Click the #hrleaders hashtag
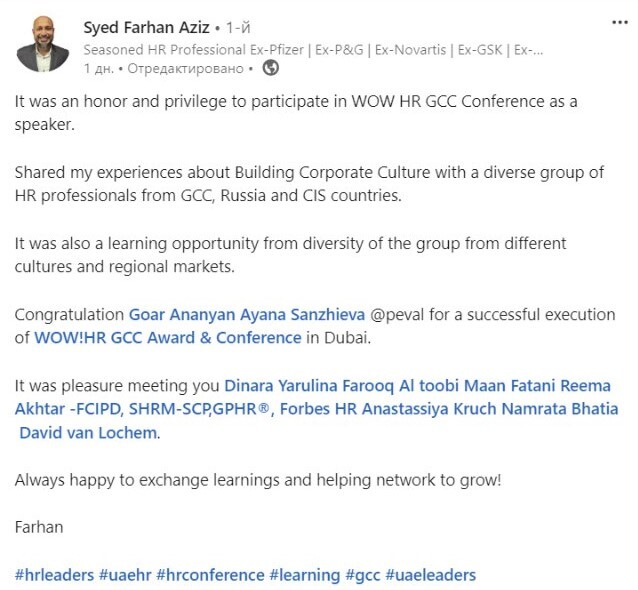The image size is (638, 590). click(x=54, y=575)
